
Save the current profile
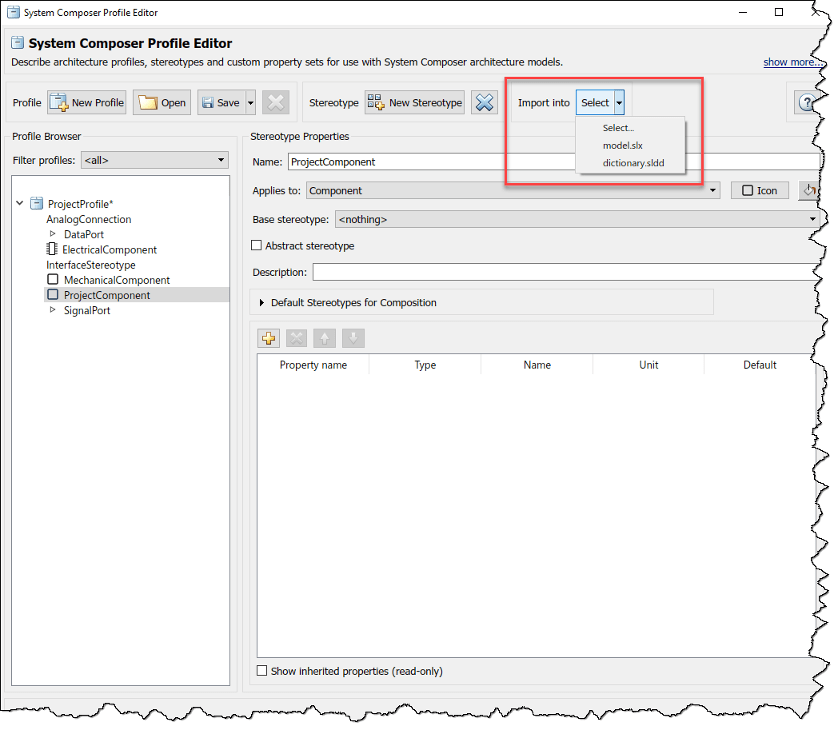(x=219, y=102)
